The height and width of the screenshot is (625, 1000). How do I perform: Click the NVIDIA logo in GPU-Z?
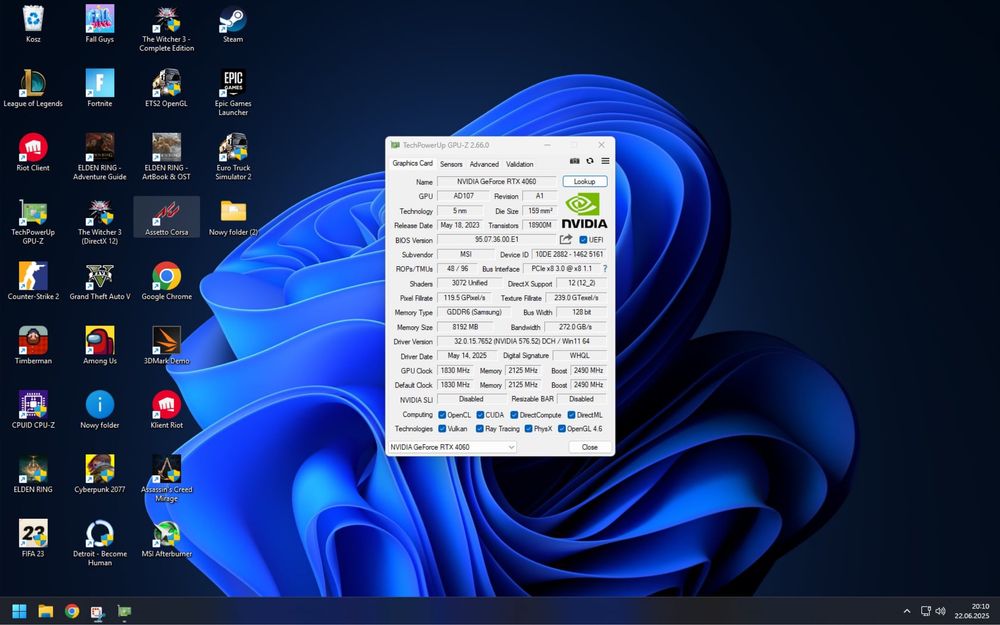tap(584, 210)
